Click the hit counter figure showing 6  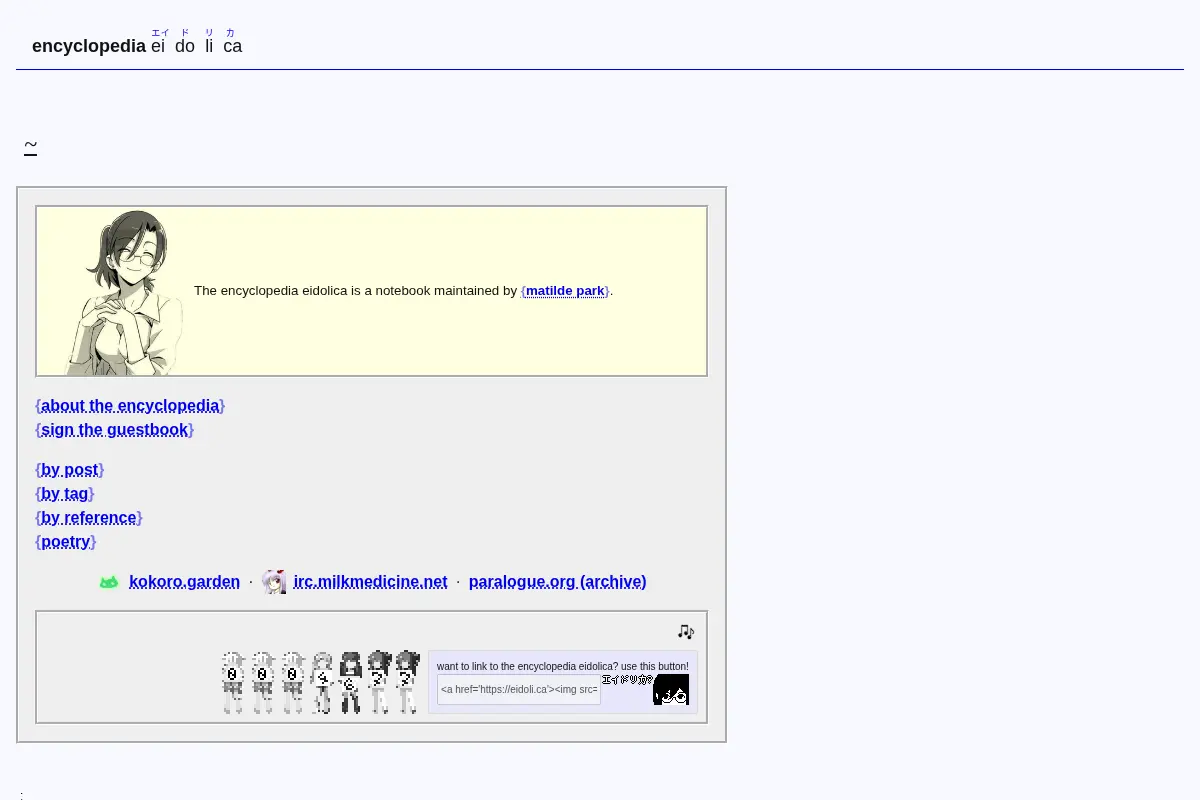tap(350, 682)
